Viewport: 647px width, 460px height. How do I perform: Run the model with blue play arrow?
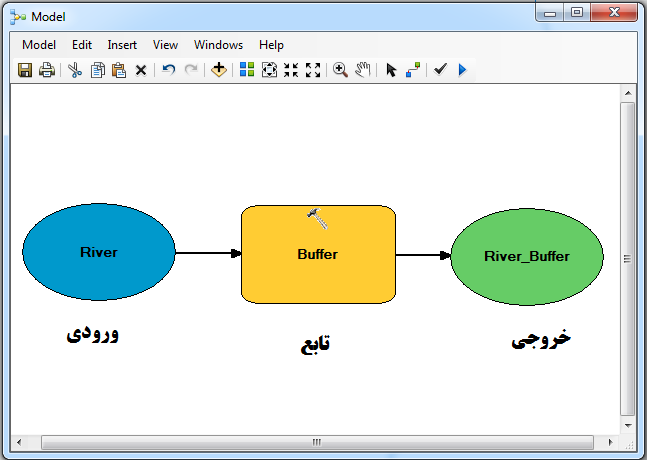(462, 70)
